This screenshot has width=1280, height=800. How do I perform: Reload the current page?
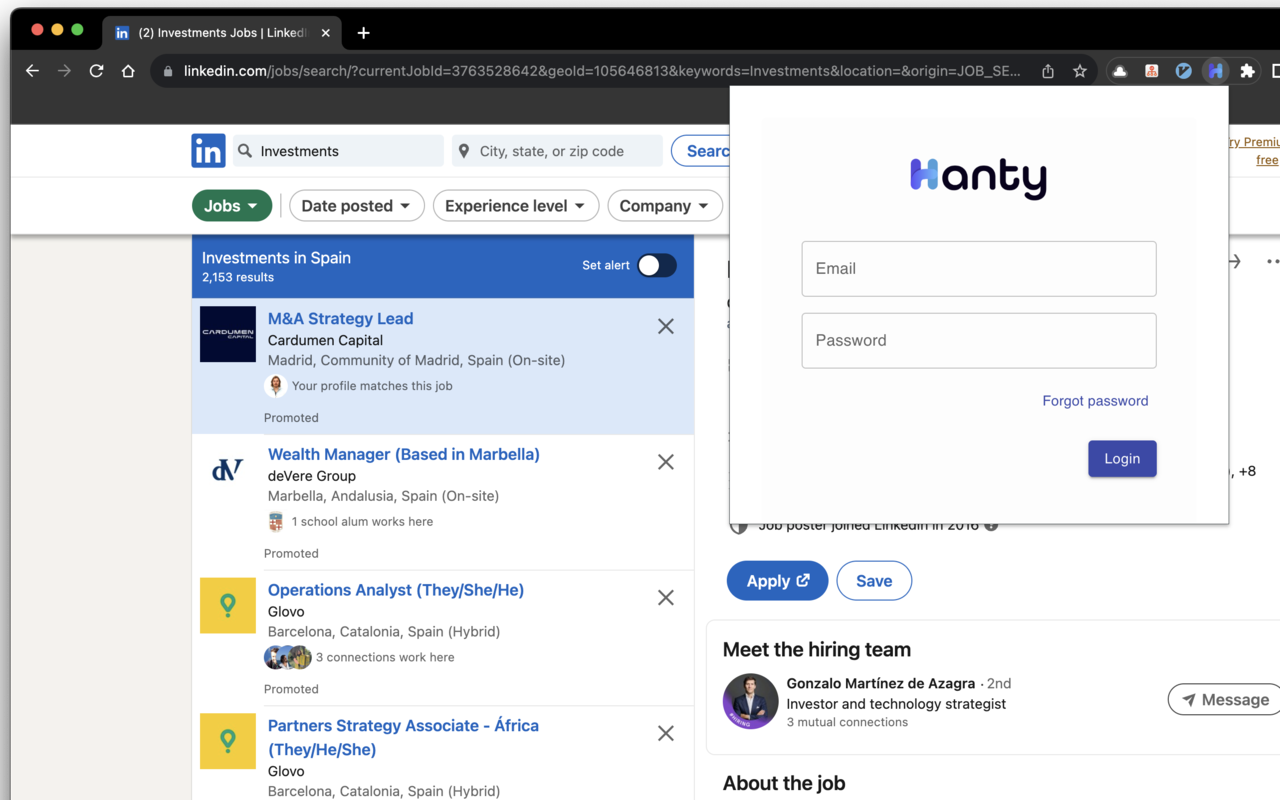[x=96, y=71]
